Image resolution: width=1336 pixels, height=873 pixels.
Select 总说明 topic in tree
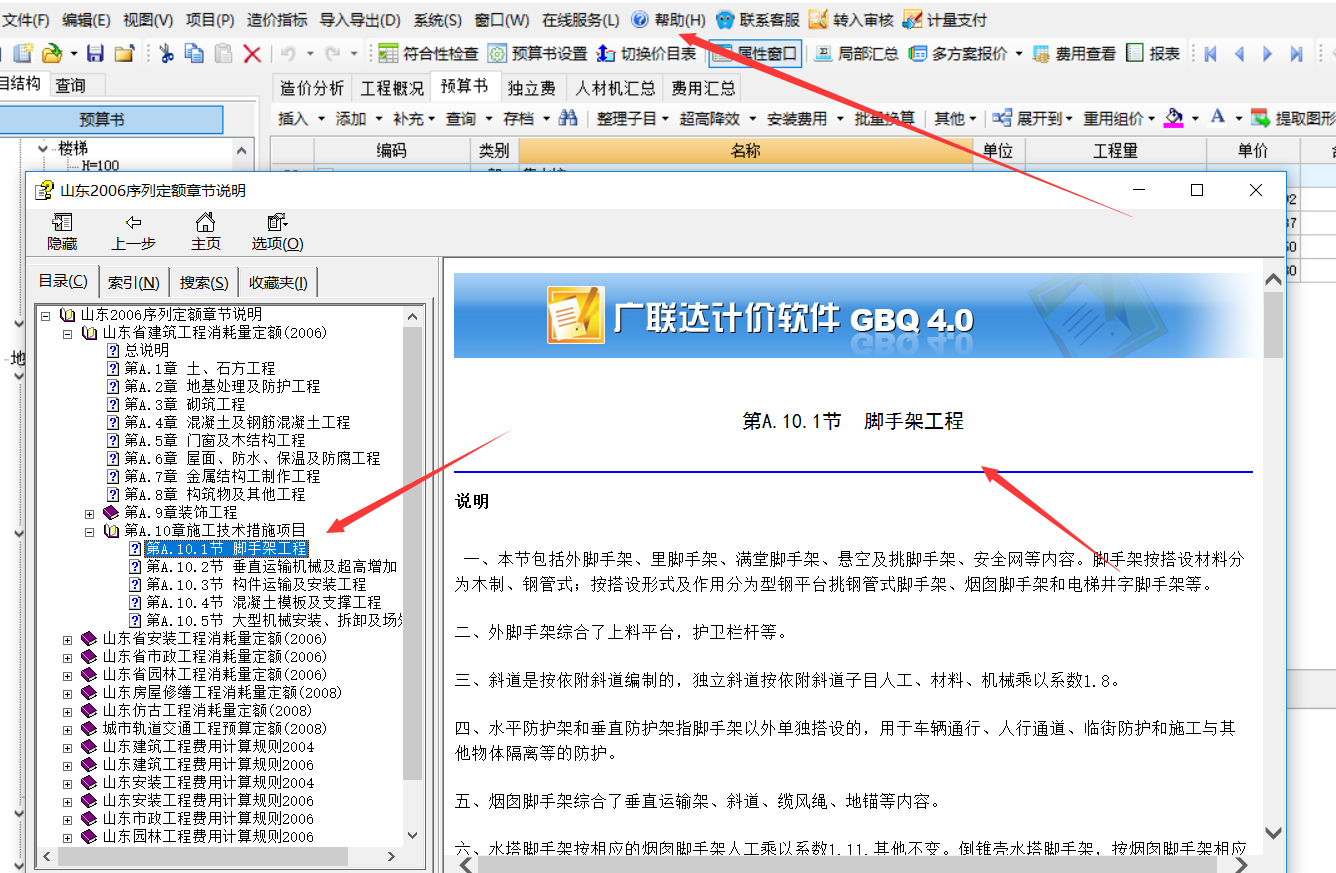point(137,351)
